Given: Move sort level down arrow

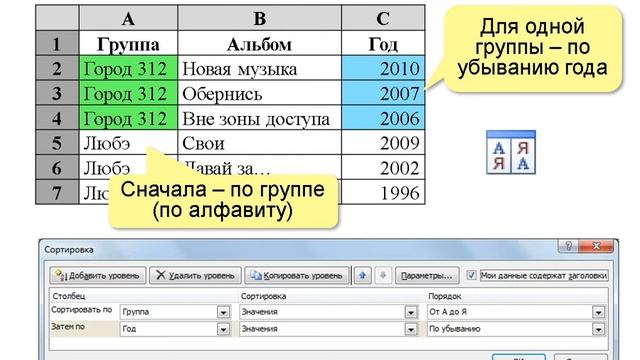Looking at the screenshot, I should tap(382, 276).
